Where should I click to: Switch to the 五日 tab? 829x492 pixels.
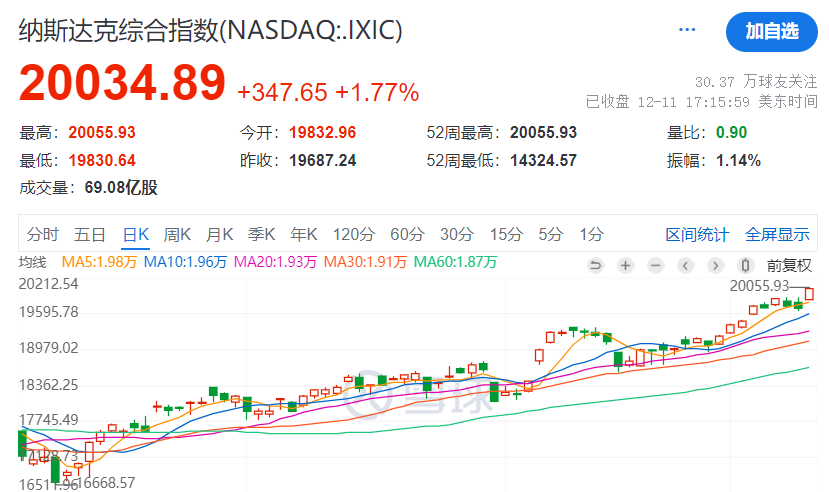pos(90,234)
